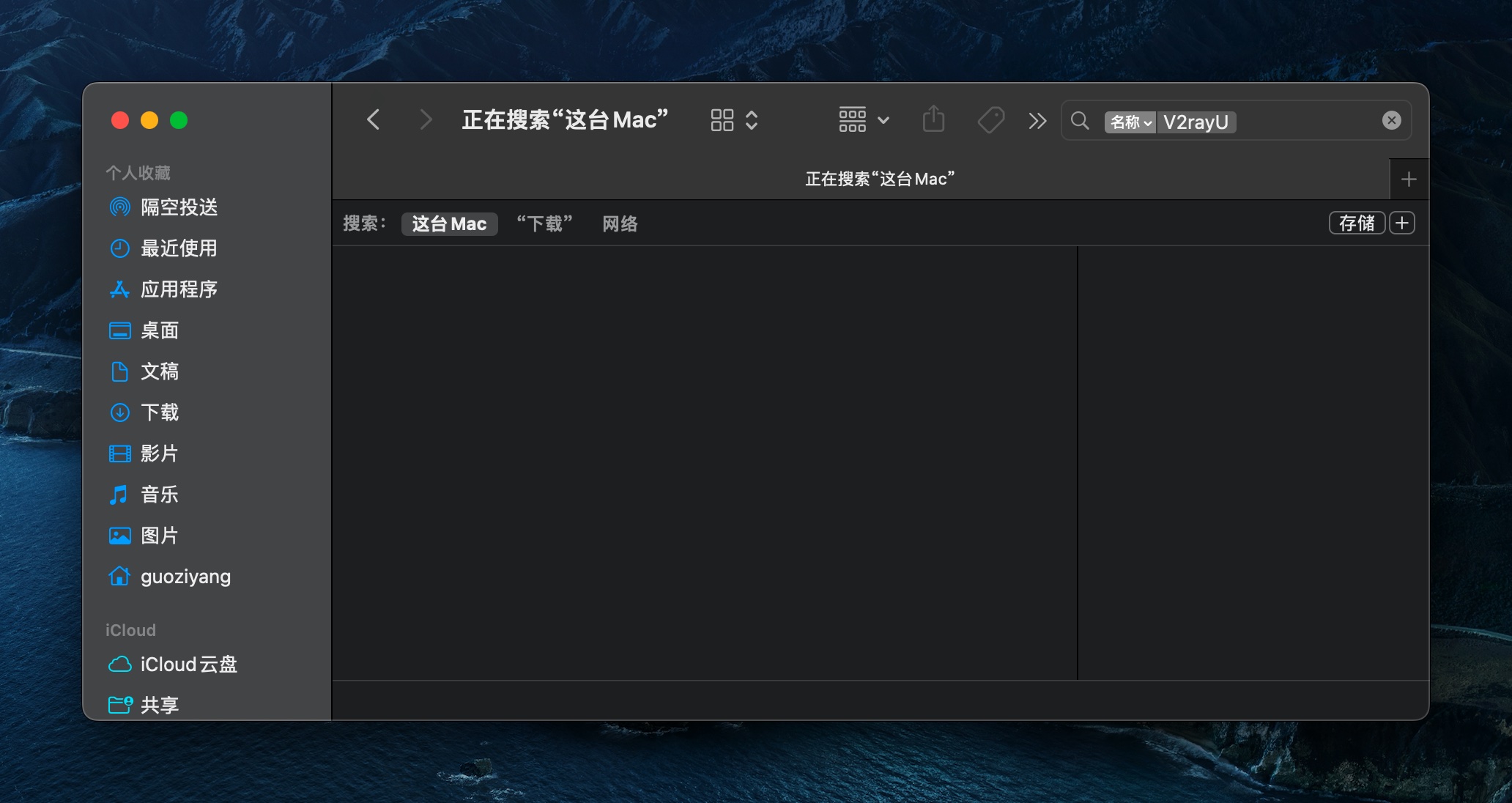Image resolution: width=1512 pixels, height=803 pixels.
Task: Add a new tab with plus button
Action: 1408,180
